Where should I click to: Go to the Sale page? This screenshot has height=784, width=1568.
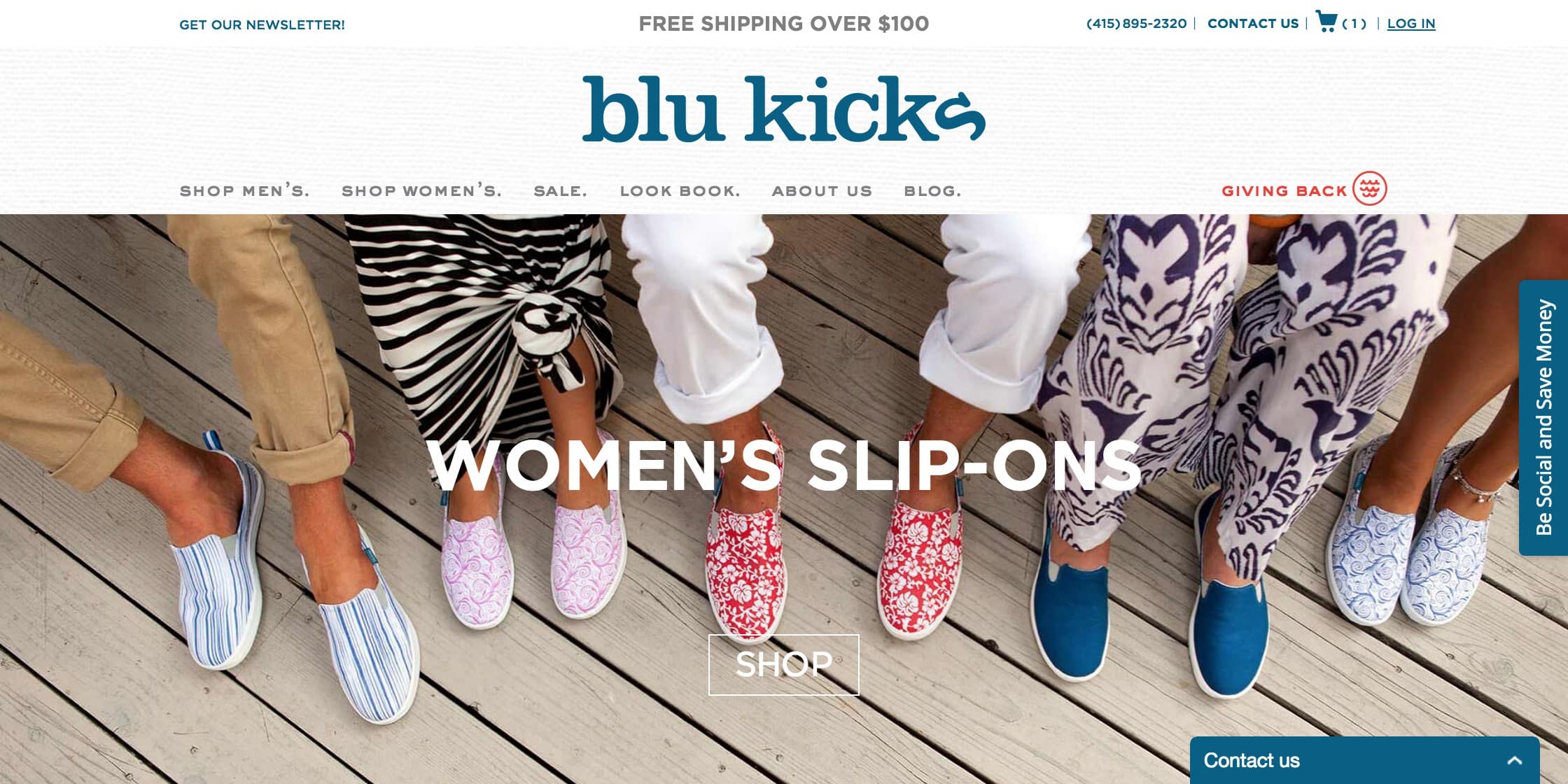click(560, 190)
